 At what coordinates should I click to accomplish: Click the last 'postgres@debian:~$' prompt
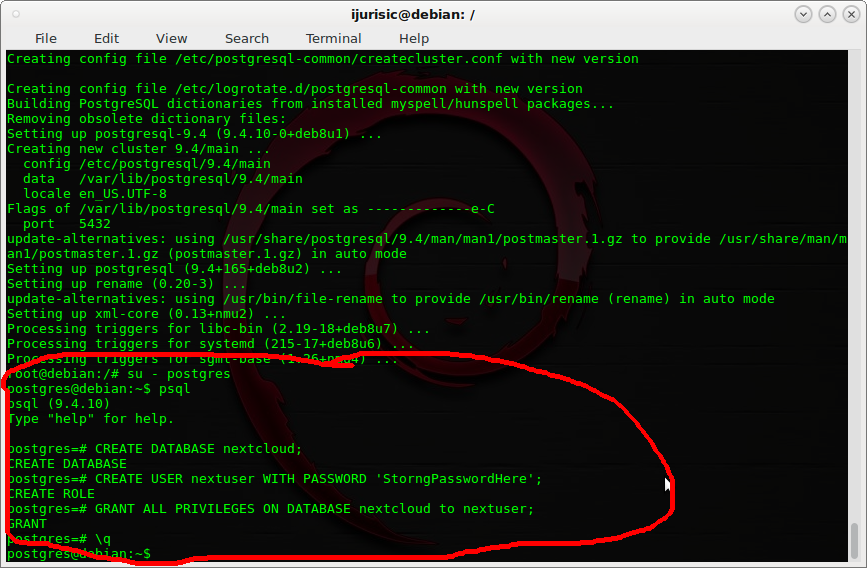(79, 553)
